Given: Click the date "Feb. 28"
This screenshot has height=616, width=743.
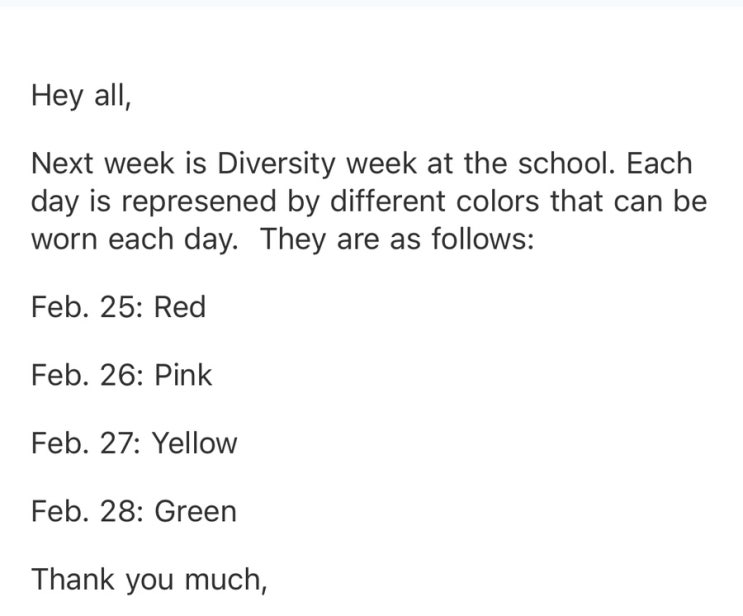Looking at the screenshot, I should click(x=85, y=511).
